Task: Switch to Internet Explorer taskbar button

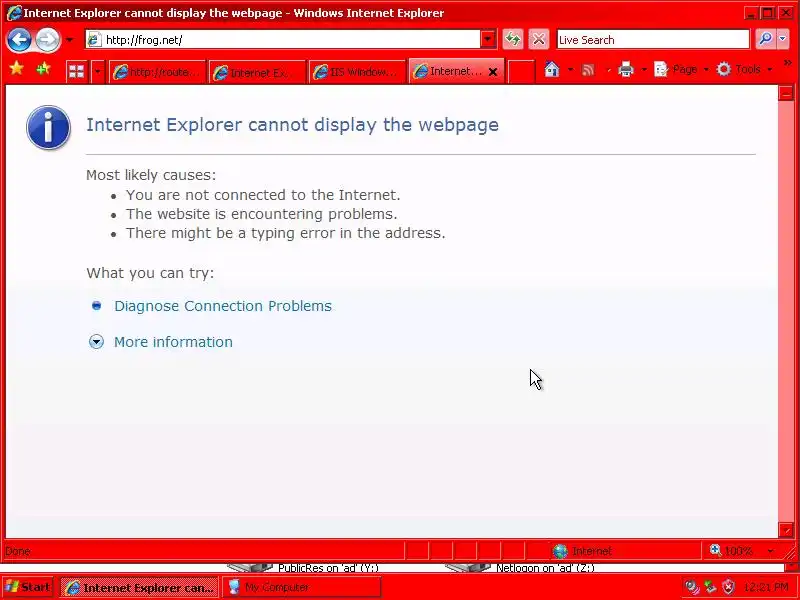Action: pos(139,587)
